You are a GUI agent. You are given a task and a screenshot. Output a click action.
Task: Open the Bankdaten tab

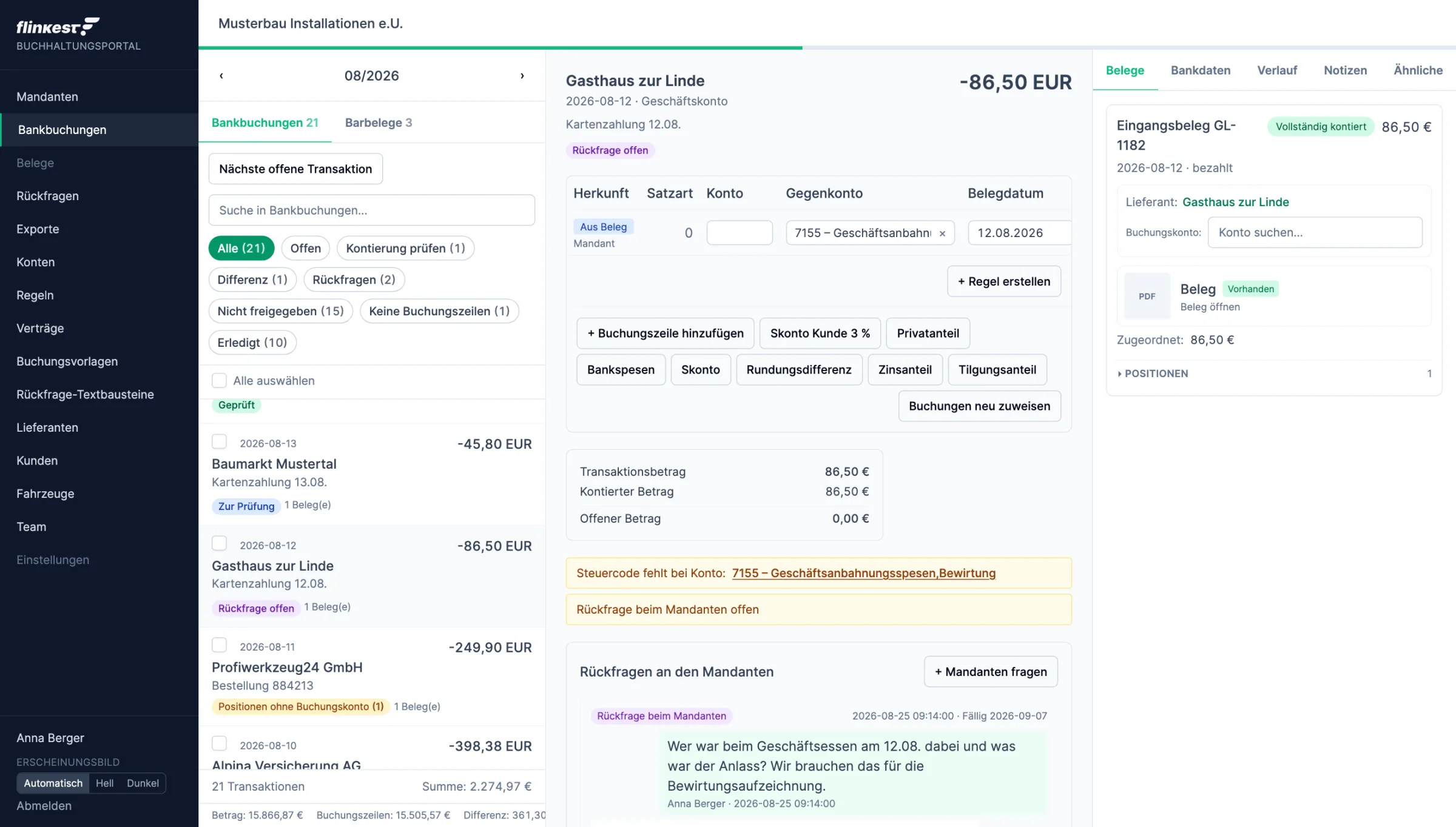1201,70
